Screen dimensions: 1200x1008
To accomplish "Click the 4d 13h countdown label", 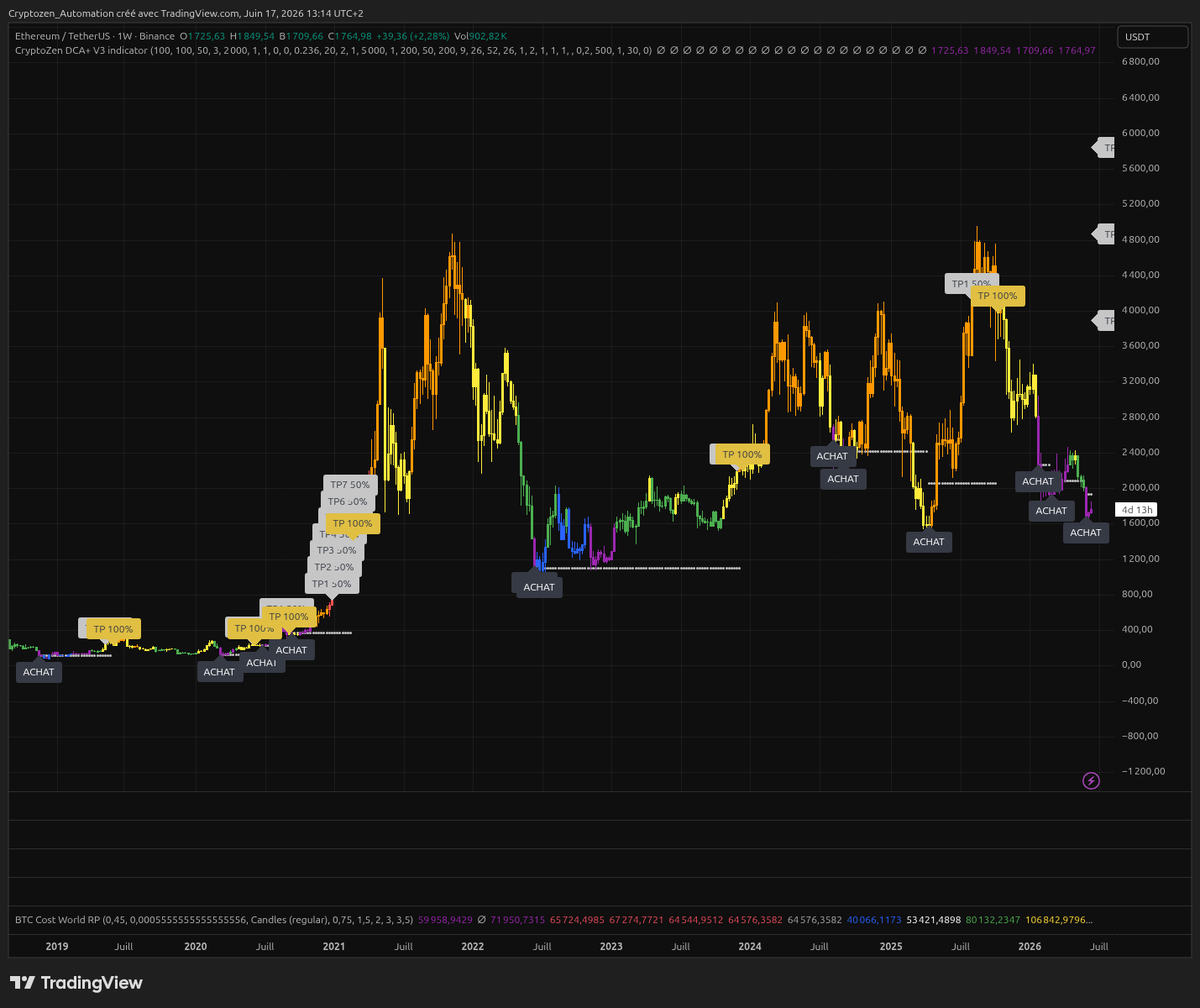I will (x=1136, y=510).
